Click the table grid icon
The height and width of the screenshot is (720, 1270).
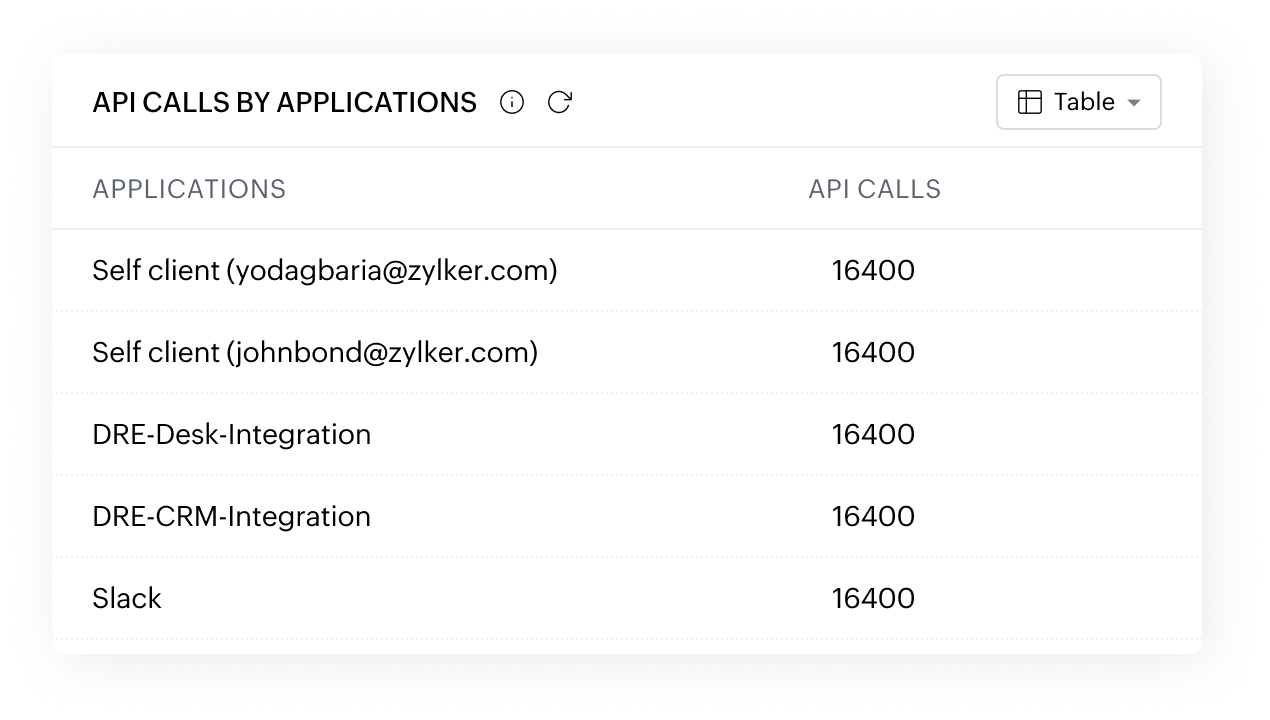click(x=1030, y=102)
